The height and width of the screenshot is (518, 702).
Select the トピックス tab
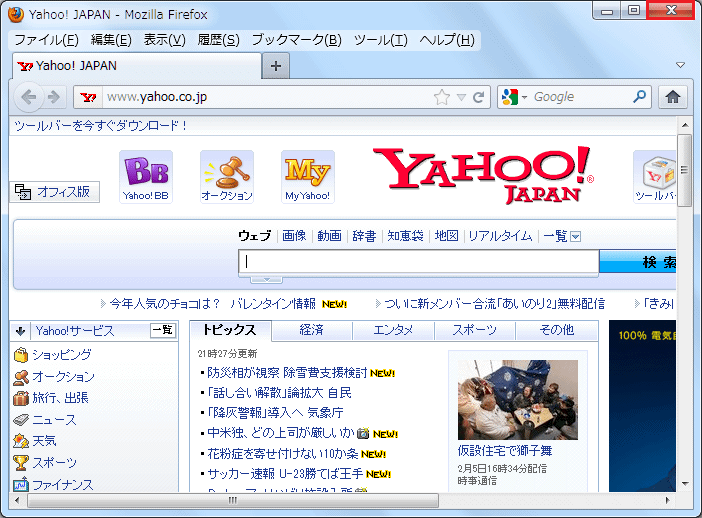[x=230, y=330]
